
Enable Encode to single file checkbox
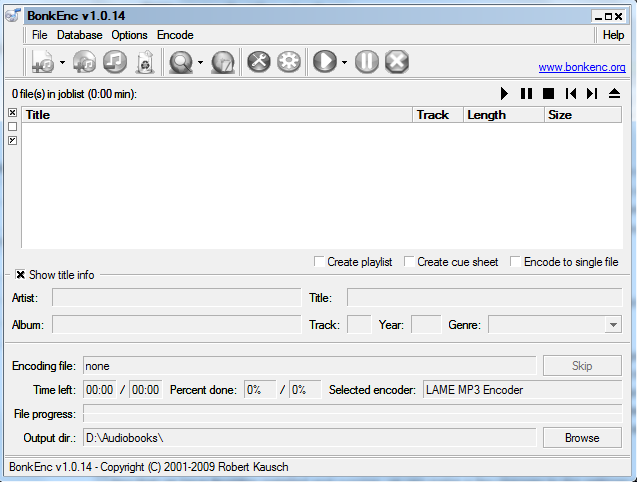point(515,262)
